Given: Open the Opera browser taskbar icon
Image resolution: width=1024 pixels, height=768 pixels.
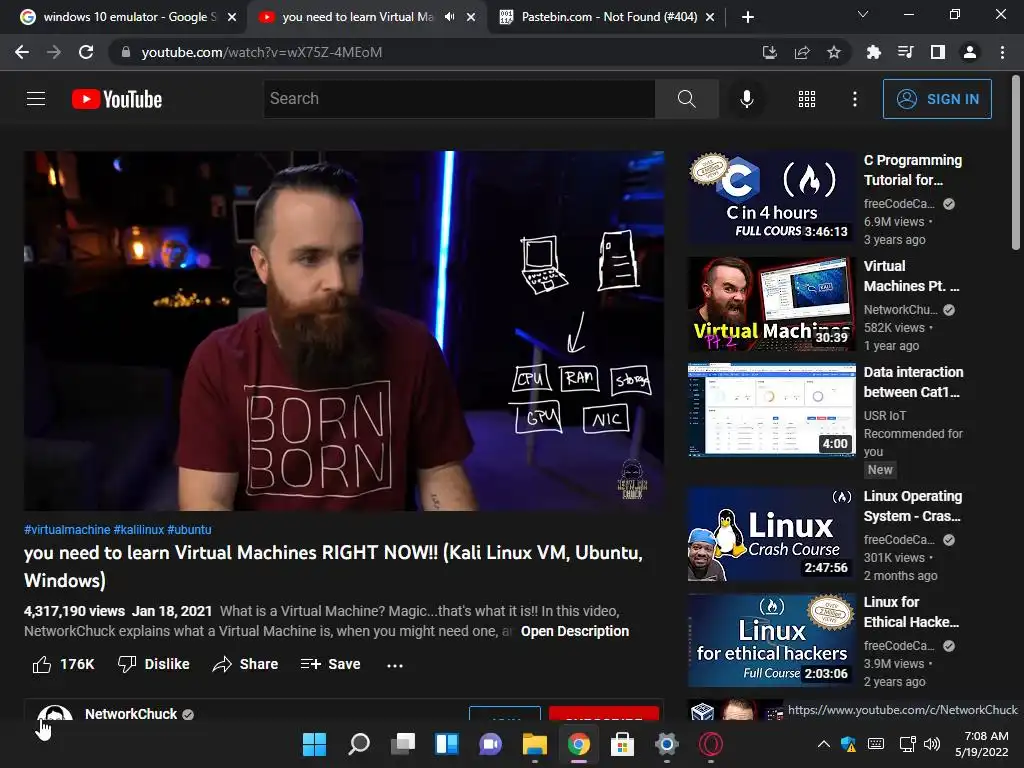Looking at the screenshot, I should (711, 744).
